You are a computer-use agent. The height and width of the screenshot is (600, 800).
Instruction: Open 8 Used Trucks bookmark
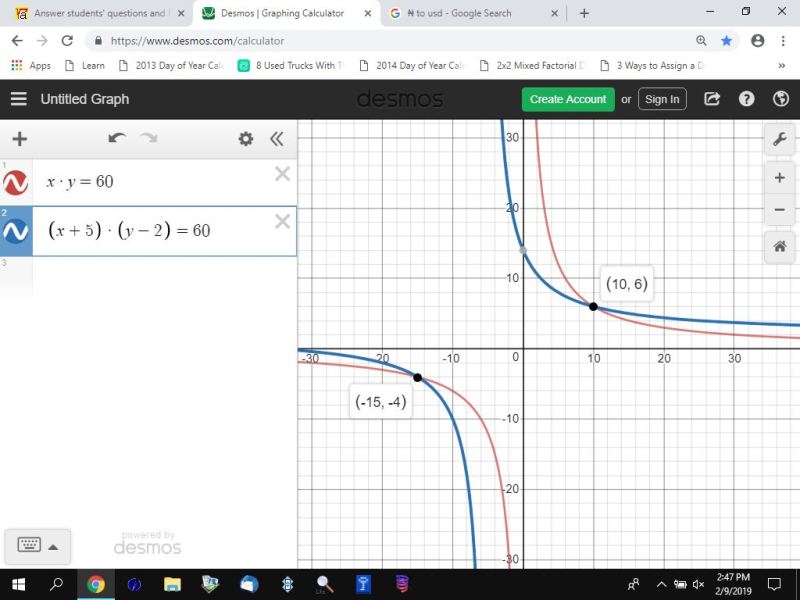[291, 65]
